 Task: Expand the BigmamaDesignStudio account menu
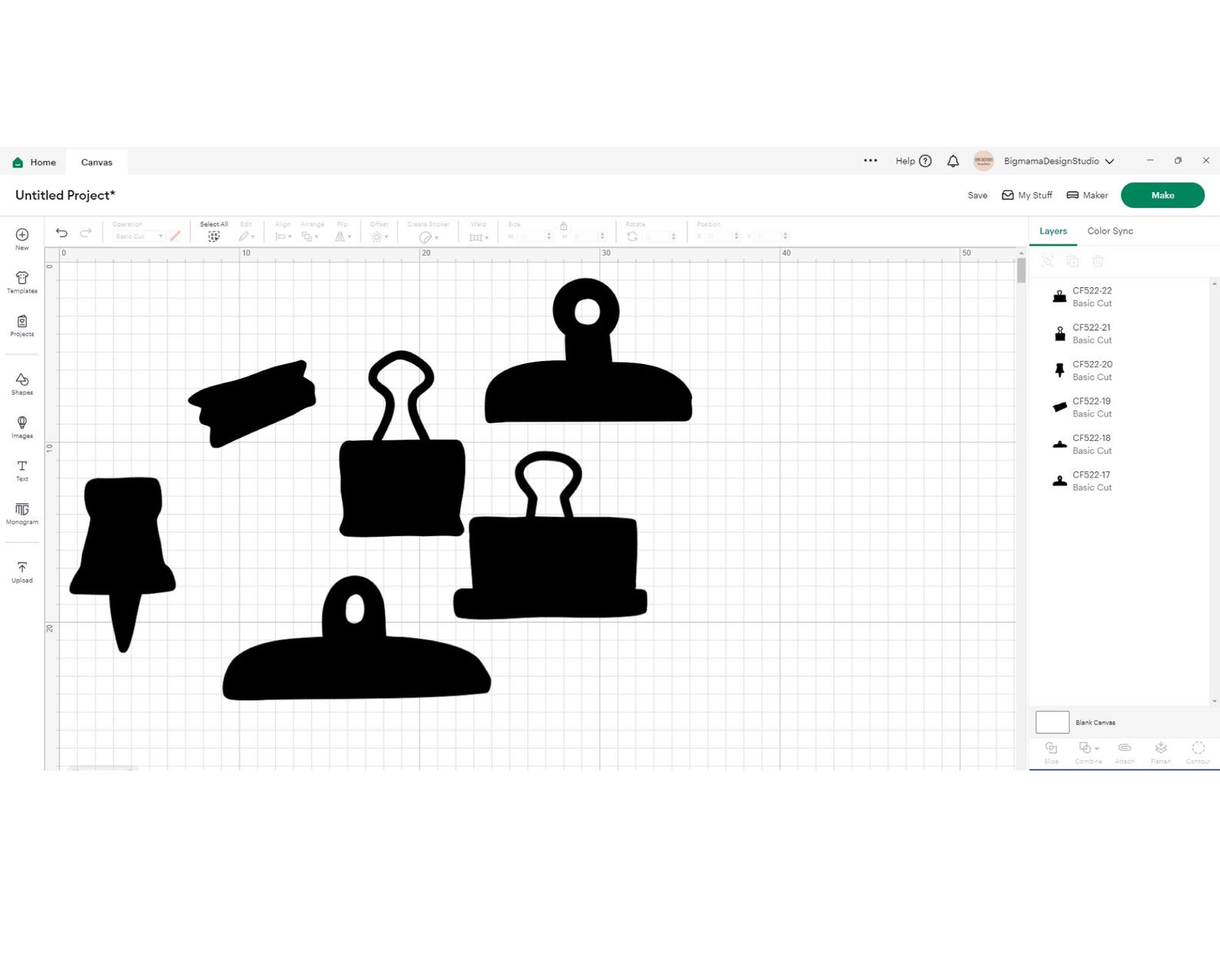pyautogui.click(x=1059, y=161)
